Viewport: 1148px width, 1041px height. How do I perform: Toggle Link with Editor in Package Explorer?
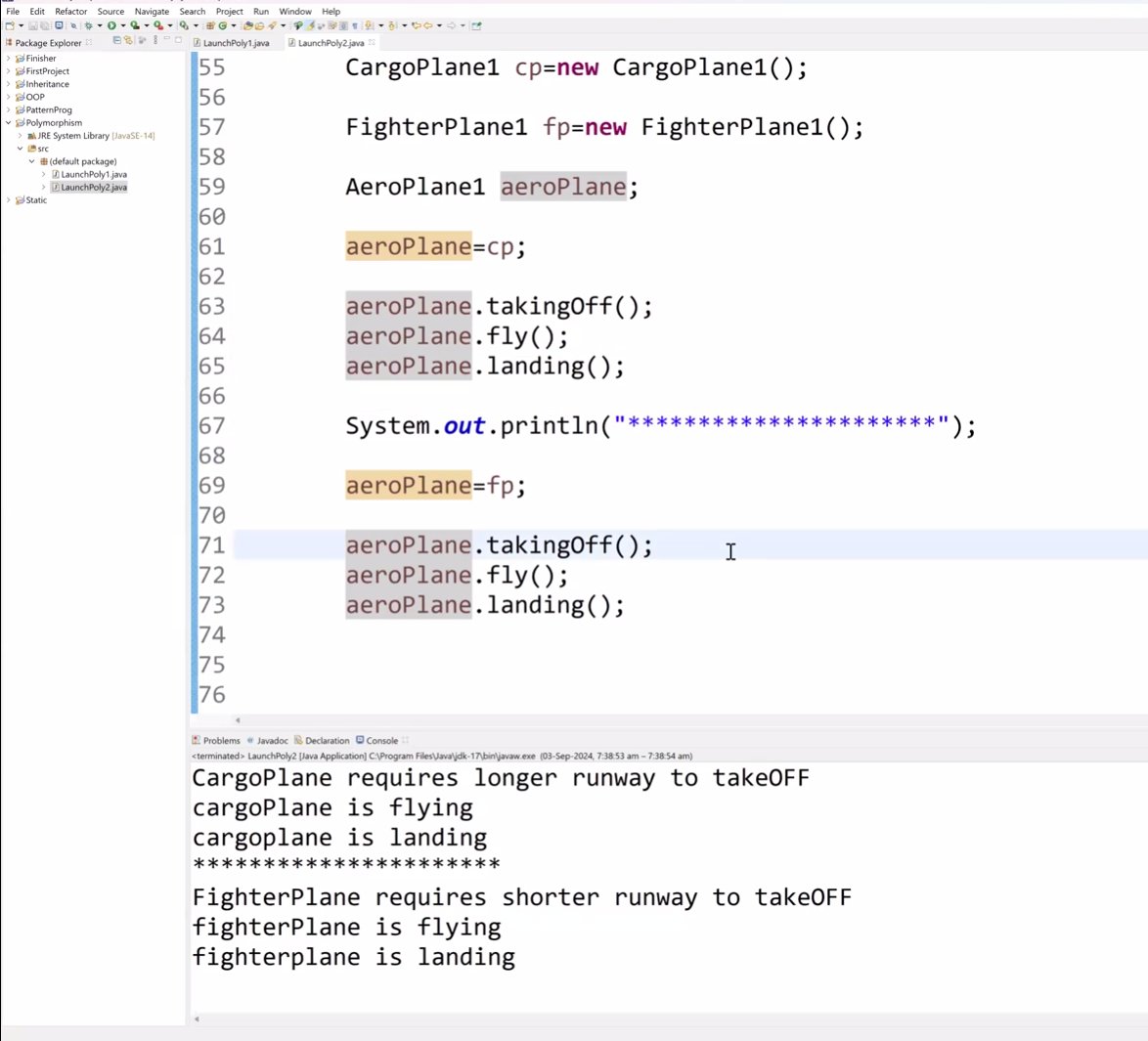coord(130,43)
